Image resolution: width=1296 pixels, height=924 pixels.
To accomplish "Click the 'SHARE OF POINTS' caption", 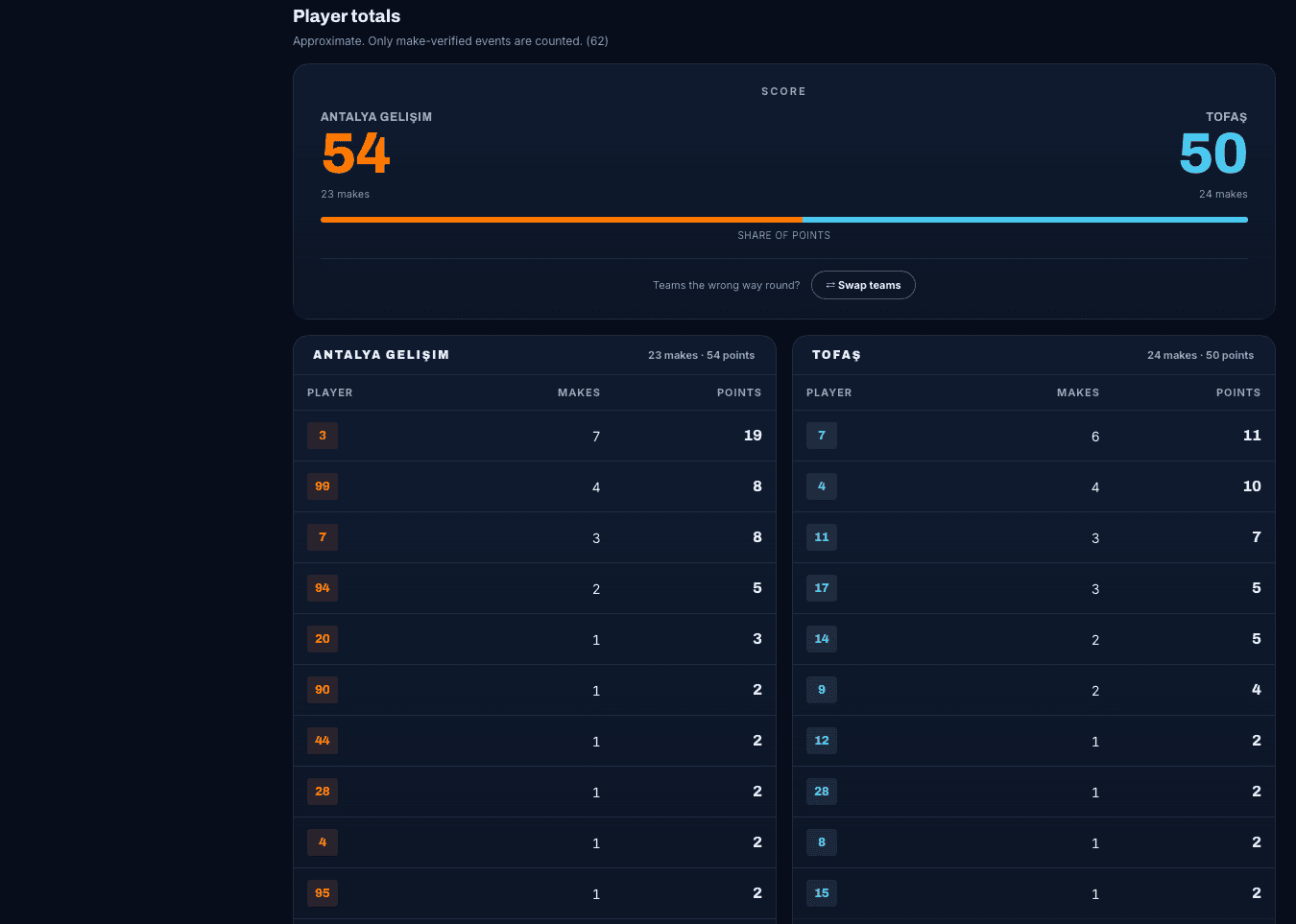I will click(784, 235).
